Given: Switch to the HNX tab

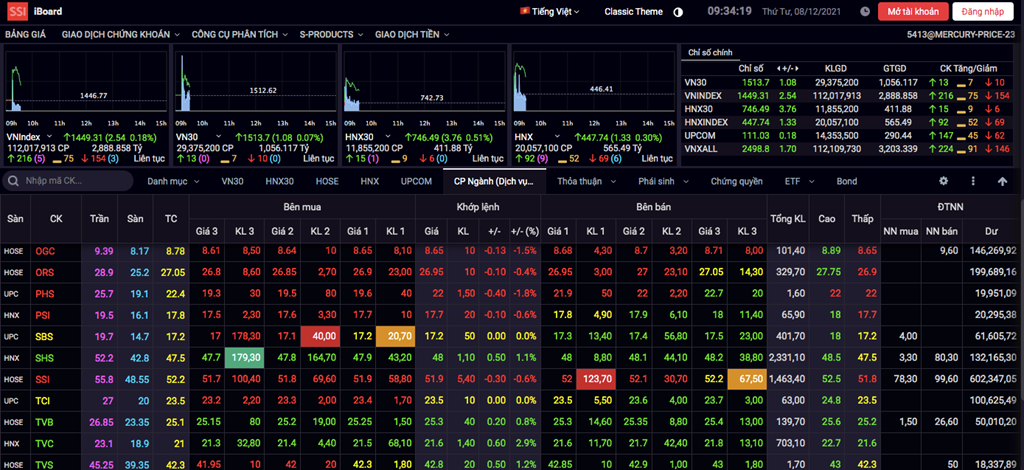Looking at the screenshot, I should [370, 181].
